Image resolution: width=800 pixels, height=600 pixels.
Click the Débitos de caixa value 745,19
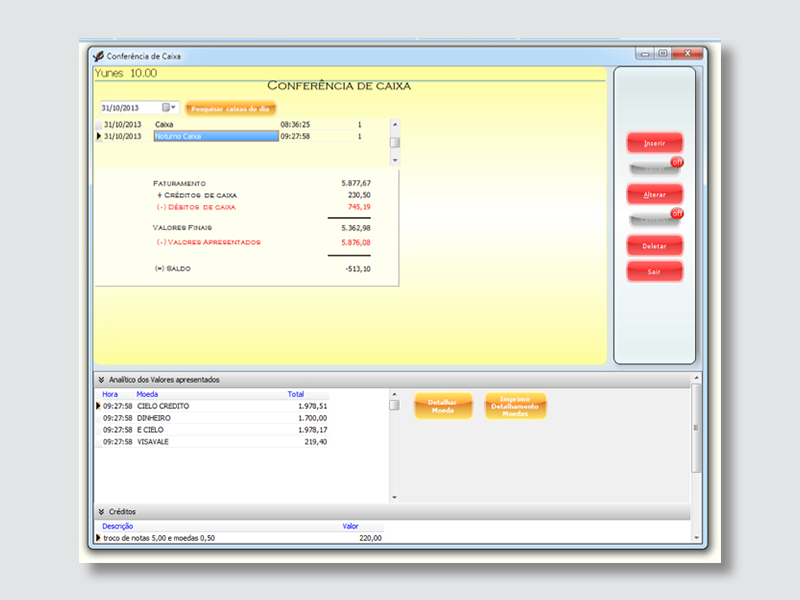(359, 207)
